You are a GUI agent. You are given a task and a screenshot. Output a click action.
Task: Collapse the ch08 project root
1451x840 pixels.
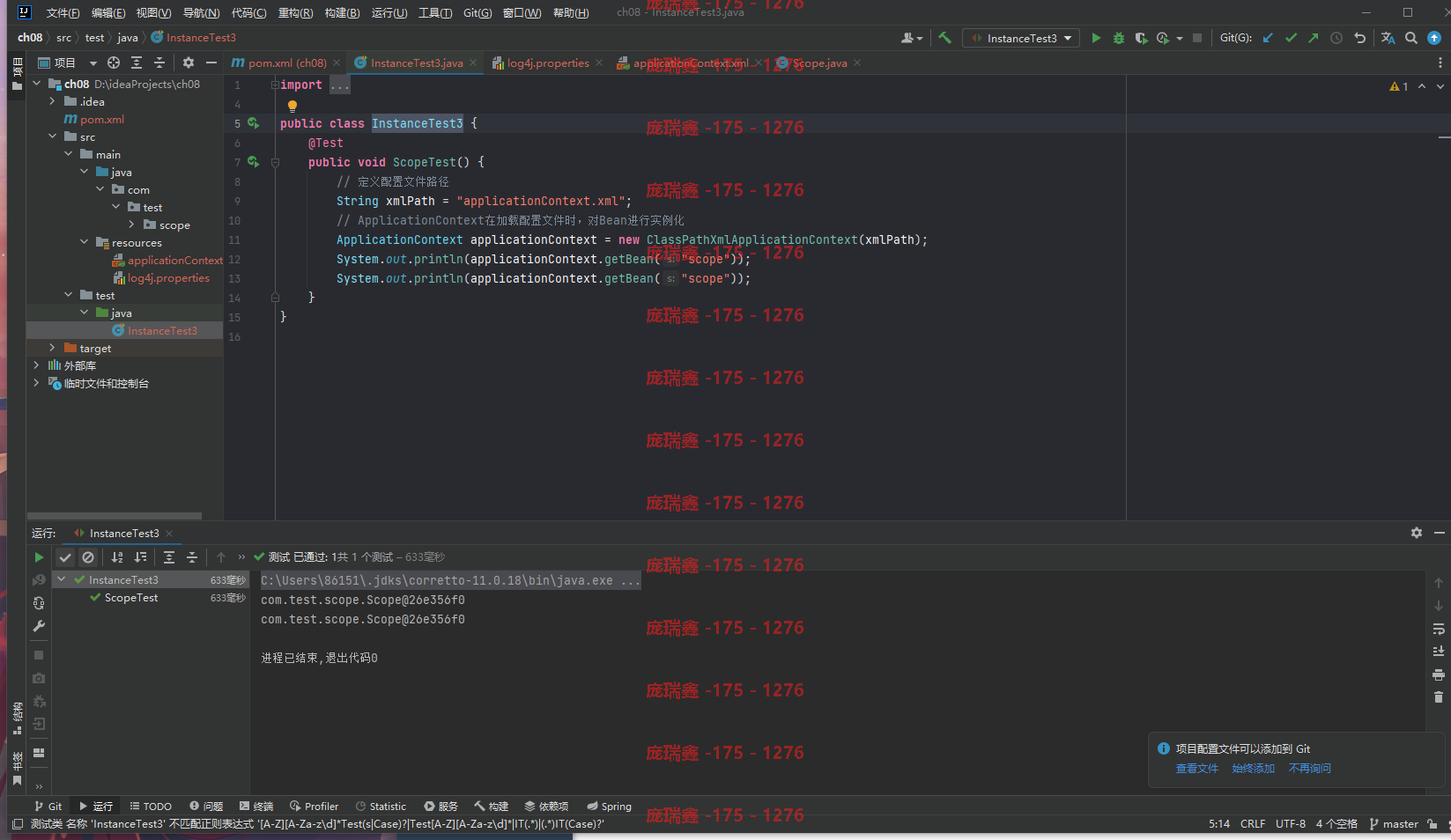(x=37, y=84)
